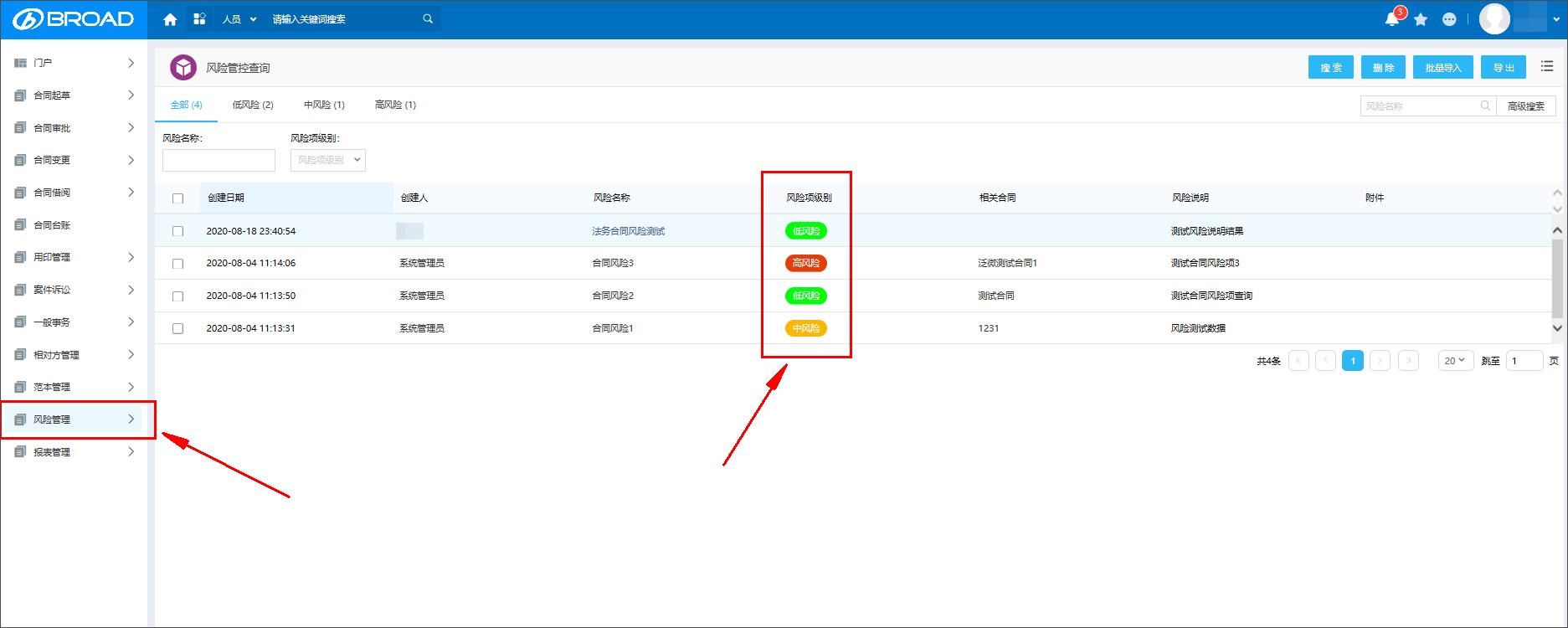The image size is (1568, 628).
Task: Tick the select-all checkbox in table header
Action: 177,198
